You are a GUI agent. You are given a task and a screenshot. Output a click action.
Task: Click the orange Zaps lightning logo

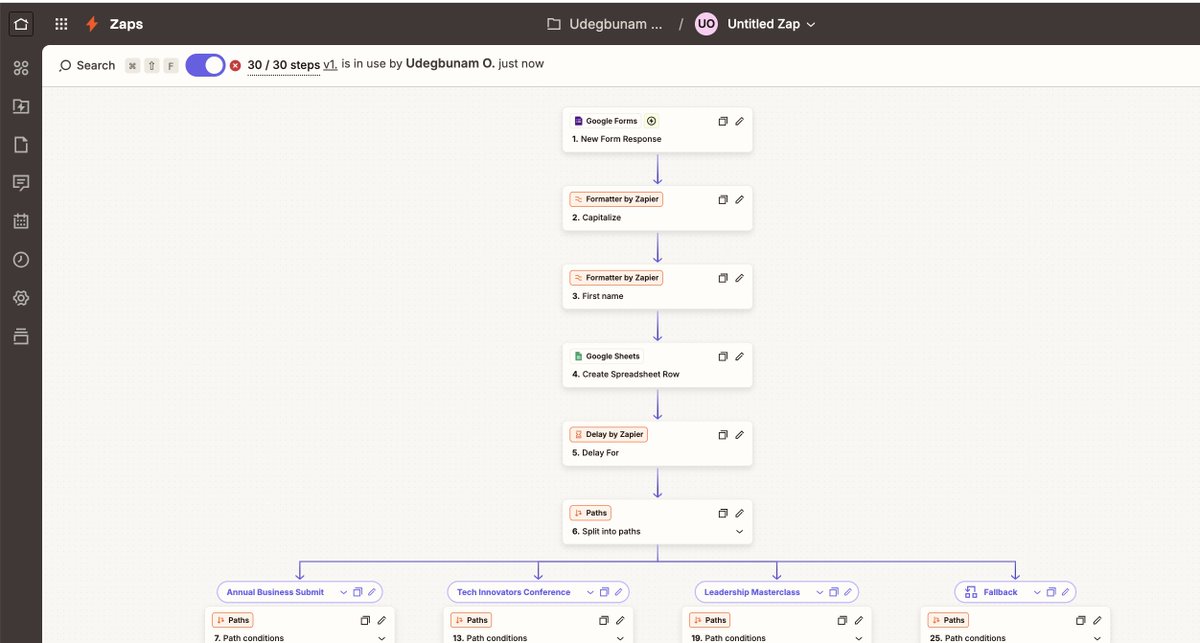(x=92, y=24)
